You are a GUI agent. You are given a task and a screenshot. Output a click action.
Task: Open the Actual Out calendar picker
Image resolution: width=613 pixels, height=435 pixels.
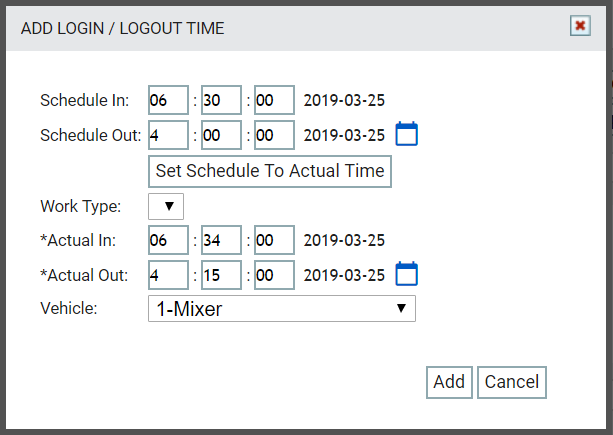pos(407,274)
